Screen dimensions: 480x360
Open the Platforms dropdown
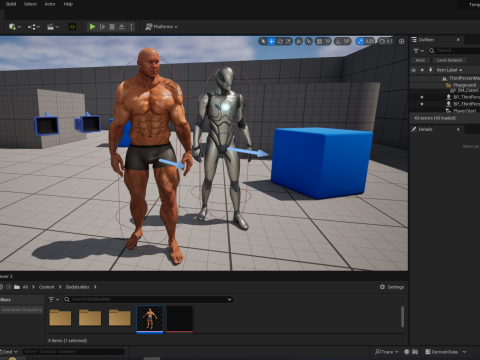(162, 27)
